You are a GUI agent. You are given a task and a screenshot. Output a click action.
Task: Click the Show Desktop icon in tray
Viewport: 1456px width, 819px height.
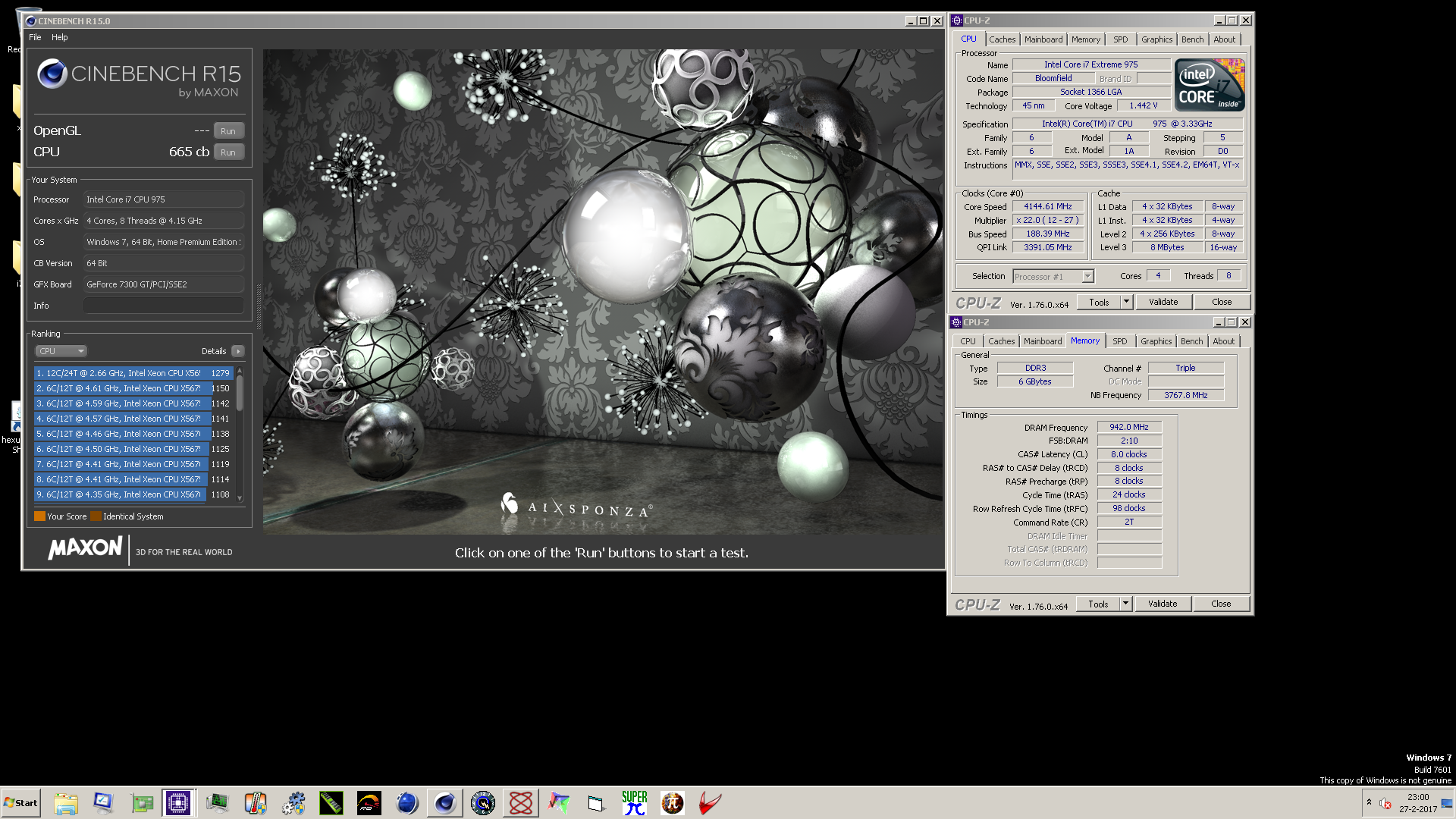1447,803
